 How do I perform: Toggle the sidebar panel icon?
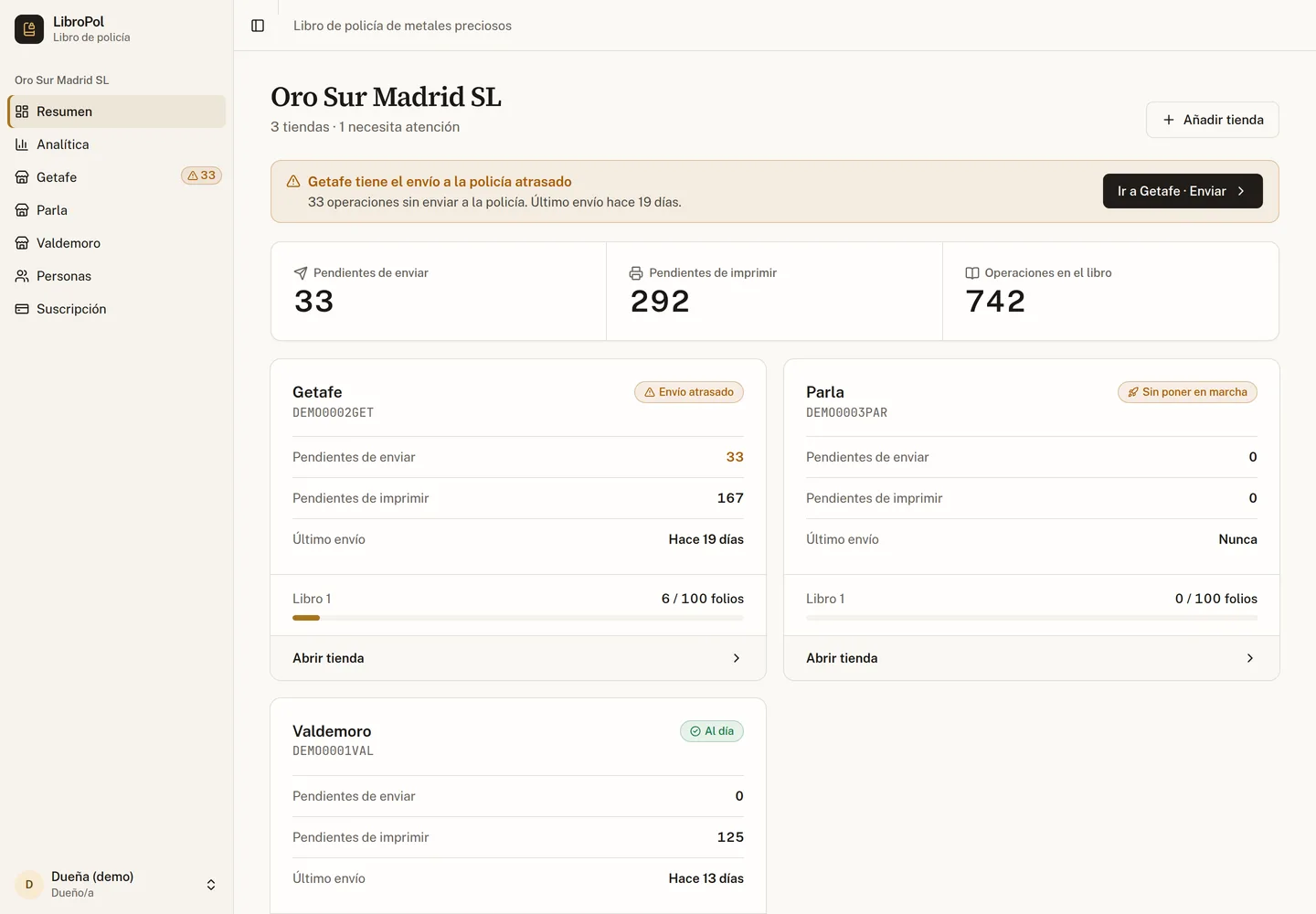click(258, 26)
